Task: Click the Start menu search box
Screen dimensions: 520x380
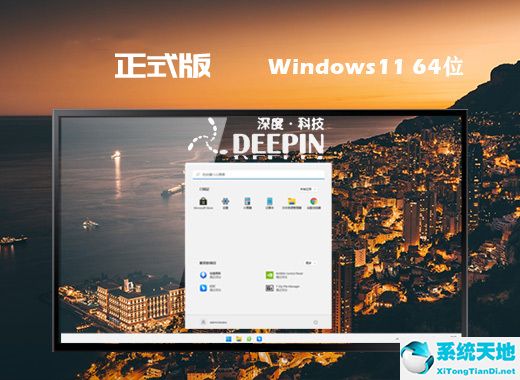Action: [259, 174]
